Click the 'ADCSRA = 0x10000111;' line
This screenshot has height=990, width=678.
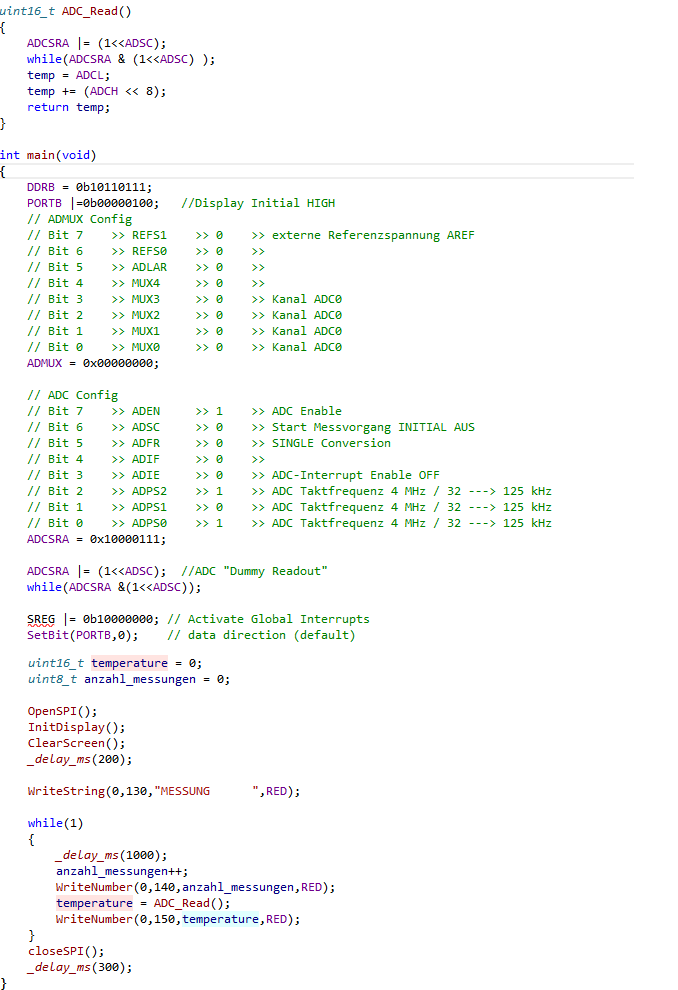click(97, 539)
